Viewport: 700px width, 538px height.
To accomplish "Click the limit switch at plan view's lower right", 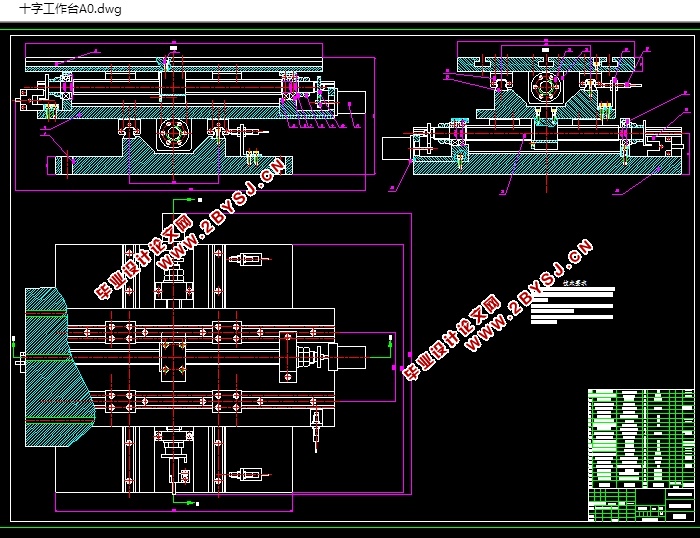I will [x=247, y=475].
